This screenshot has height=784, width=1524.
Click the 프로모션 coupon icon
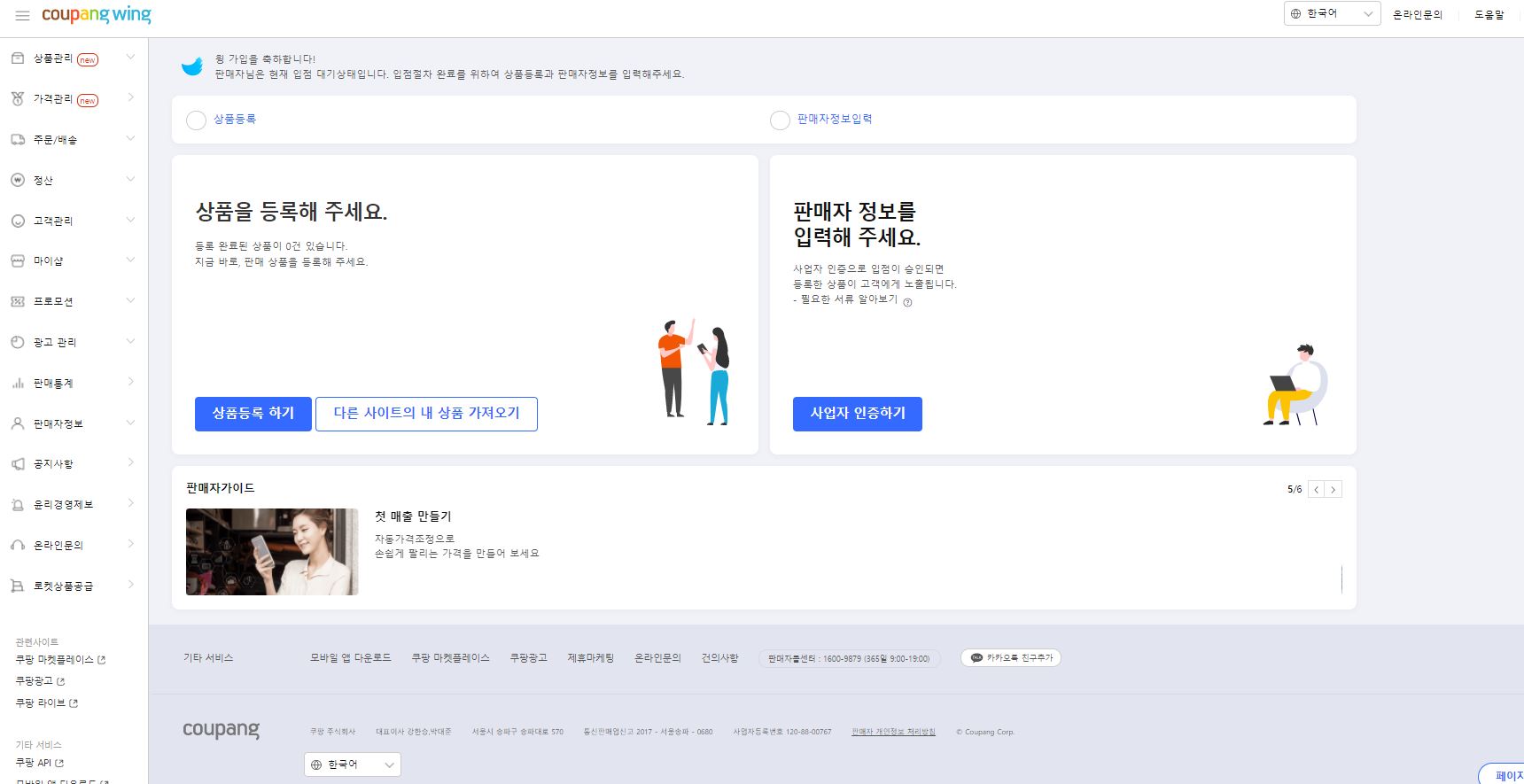[18, 301]
